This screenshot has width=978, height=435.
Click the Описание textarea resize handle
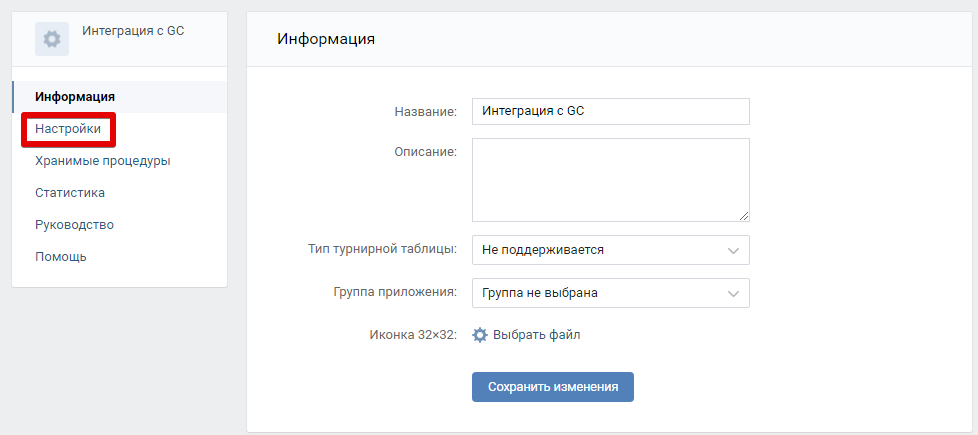(744, 215)
